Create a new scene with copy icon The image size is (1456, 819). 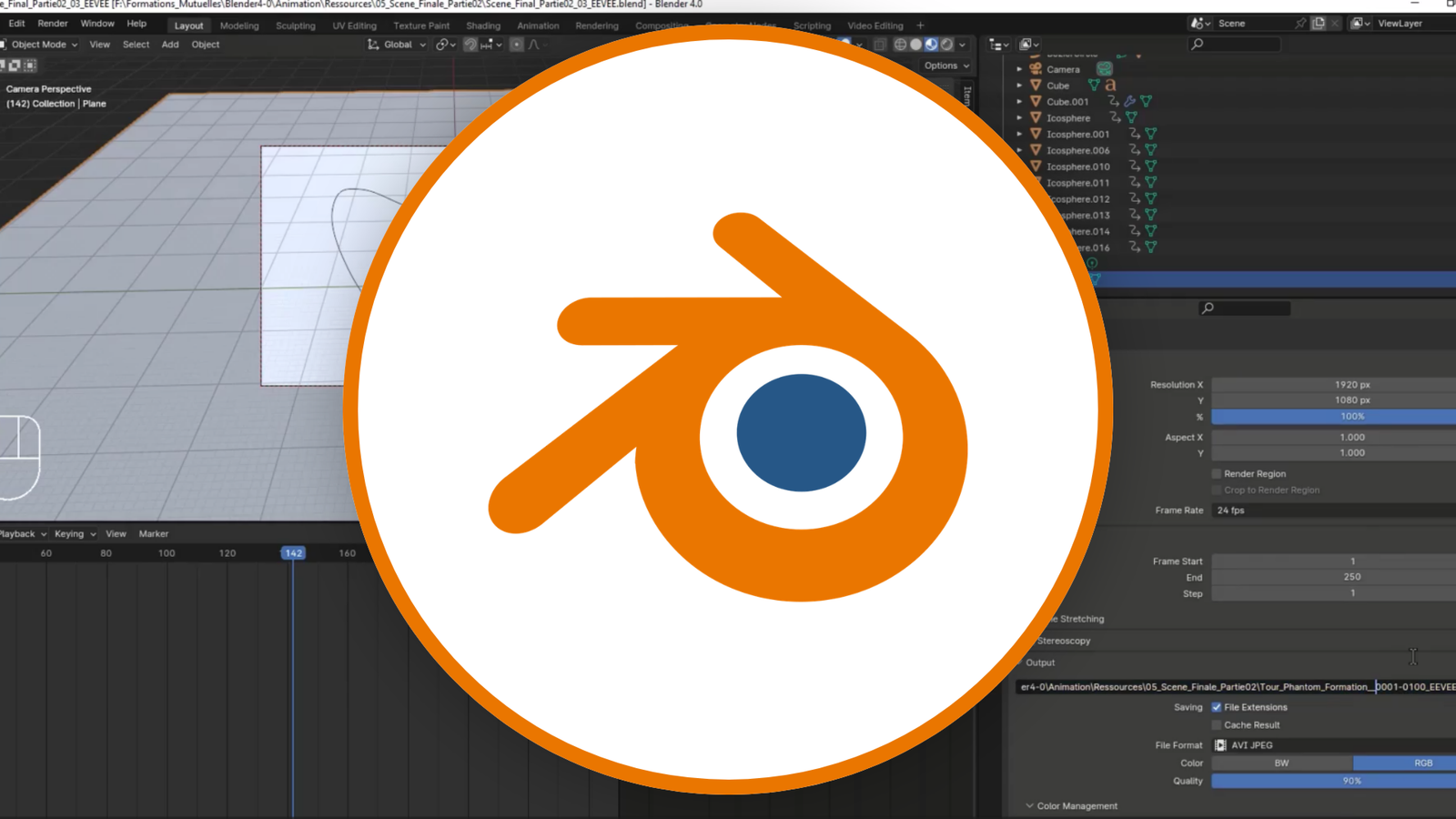[x=1319, y=24]
